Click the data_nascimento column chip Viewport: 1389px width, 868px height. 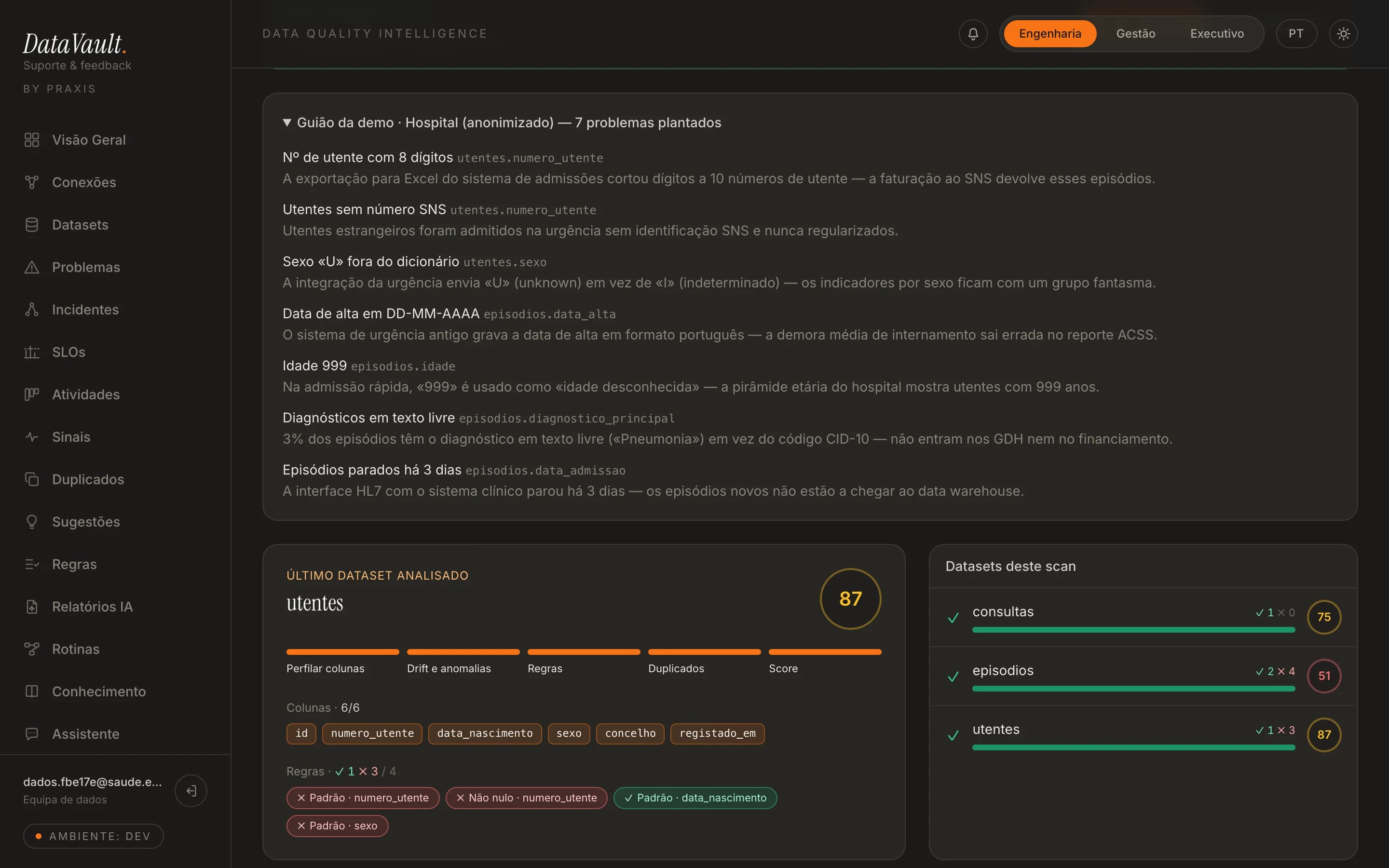tap(485, 733)
